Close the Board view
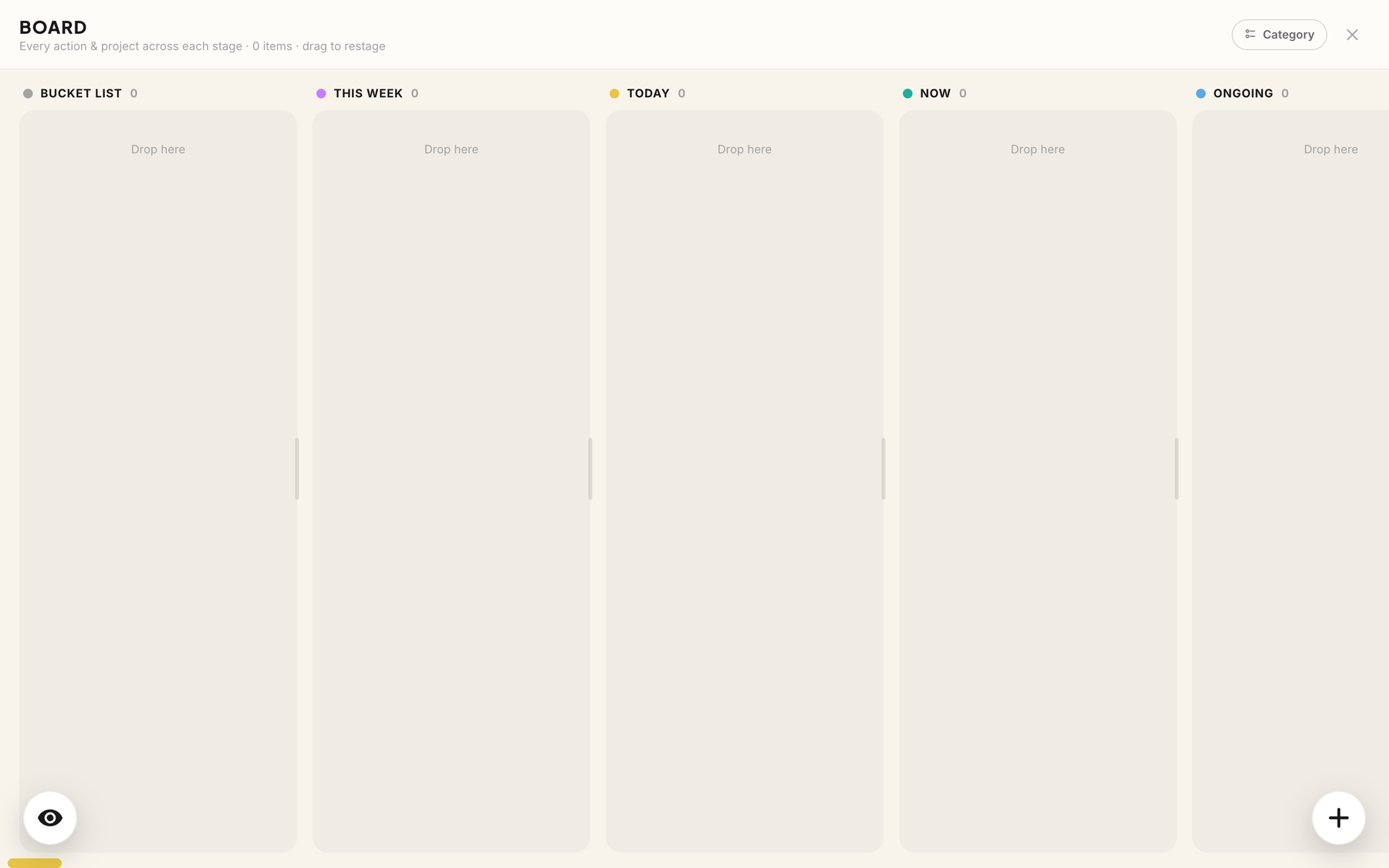This screenshot has width=1389, height=868. point(1352,35)
